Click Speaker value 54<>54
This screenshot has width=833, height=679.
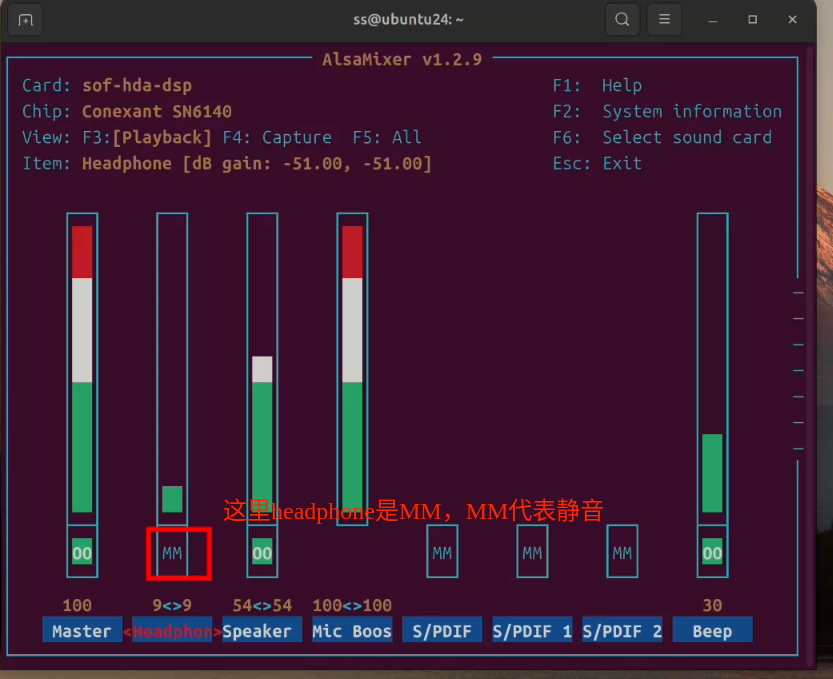click(262, 605)
